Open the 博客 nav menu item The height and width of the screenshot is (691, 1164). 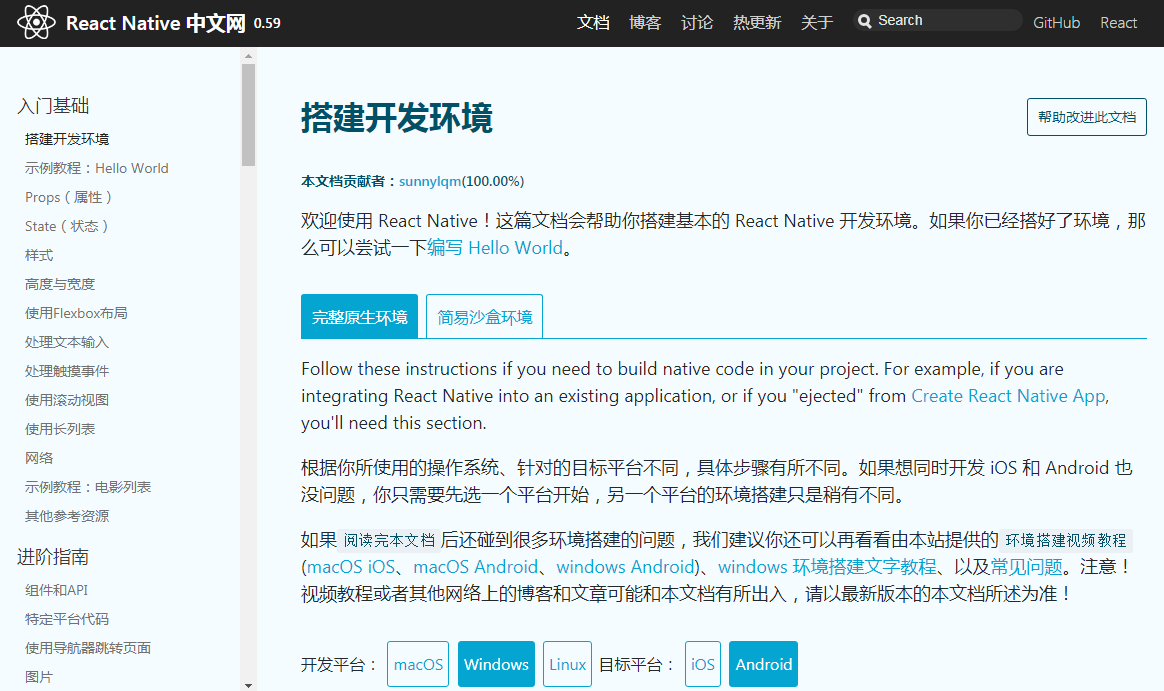[644, 23]
